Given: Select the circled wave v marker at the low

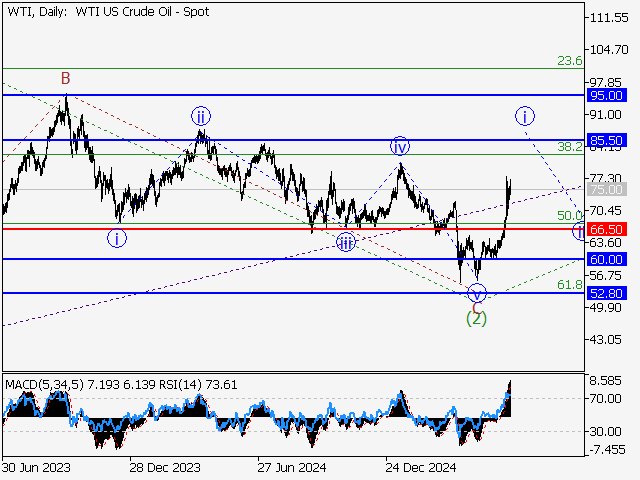Looking at the screenshot, I should [478, 293].
